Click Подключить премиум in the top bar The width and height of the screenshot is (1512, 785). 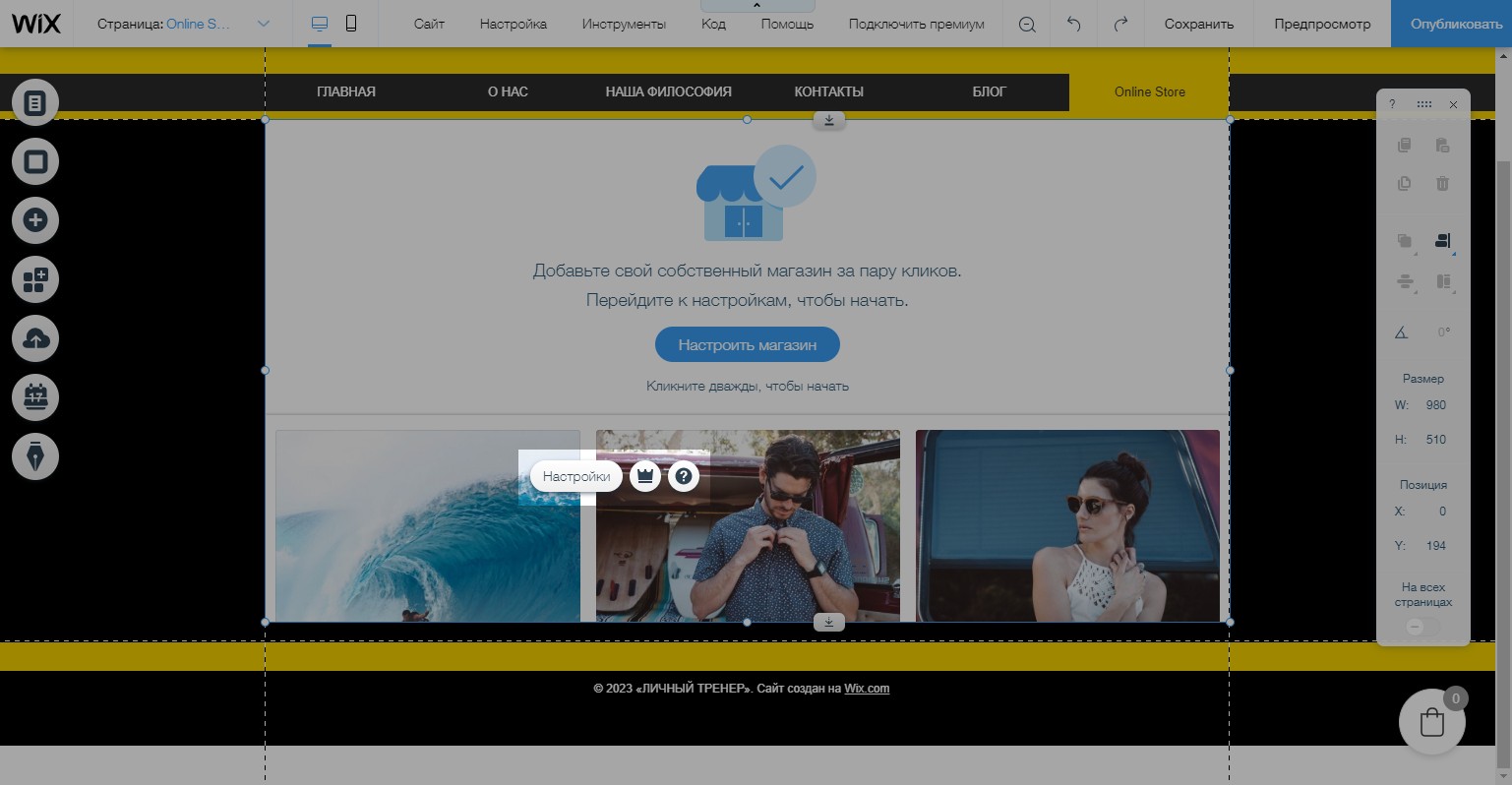[x=916, y=24]
